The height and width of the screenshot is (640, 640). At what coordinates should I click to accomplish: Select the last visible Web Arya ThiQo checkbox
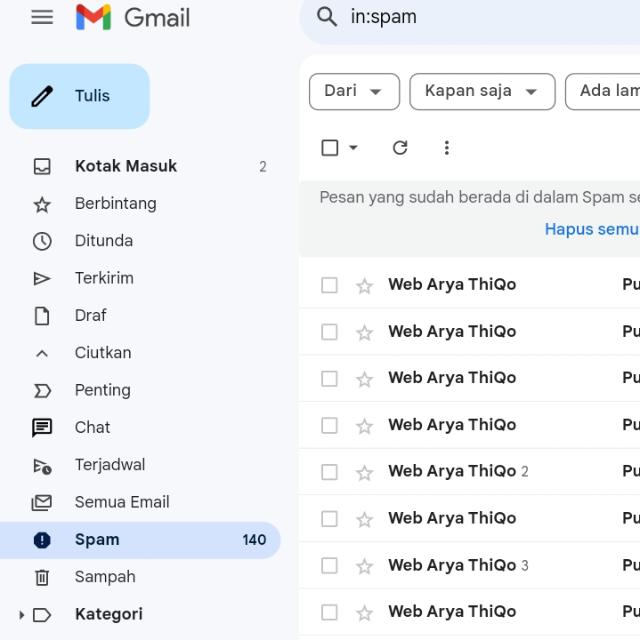[329, 612]
